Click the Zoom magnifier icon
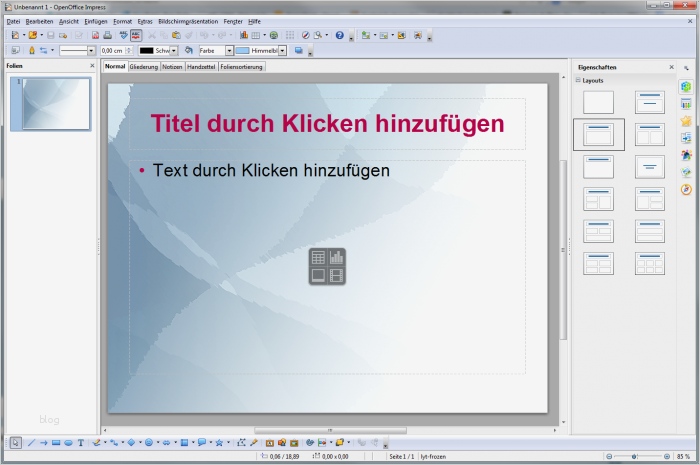Image resolution: width=700 pixels, height=465 pixels. [x=318, y=35]
